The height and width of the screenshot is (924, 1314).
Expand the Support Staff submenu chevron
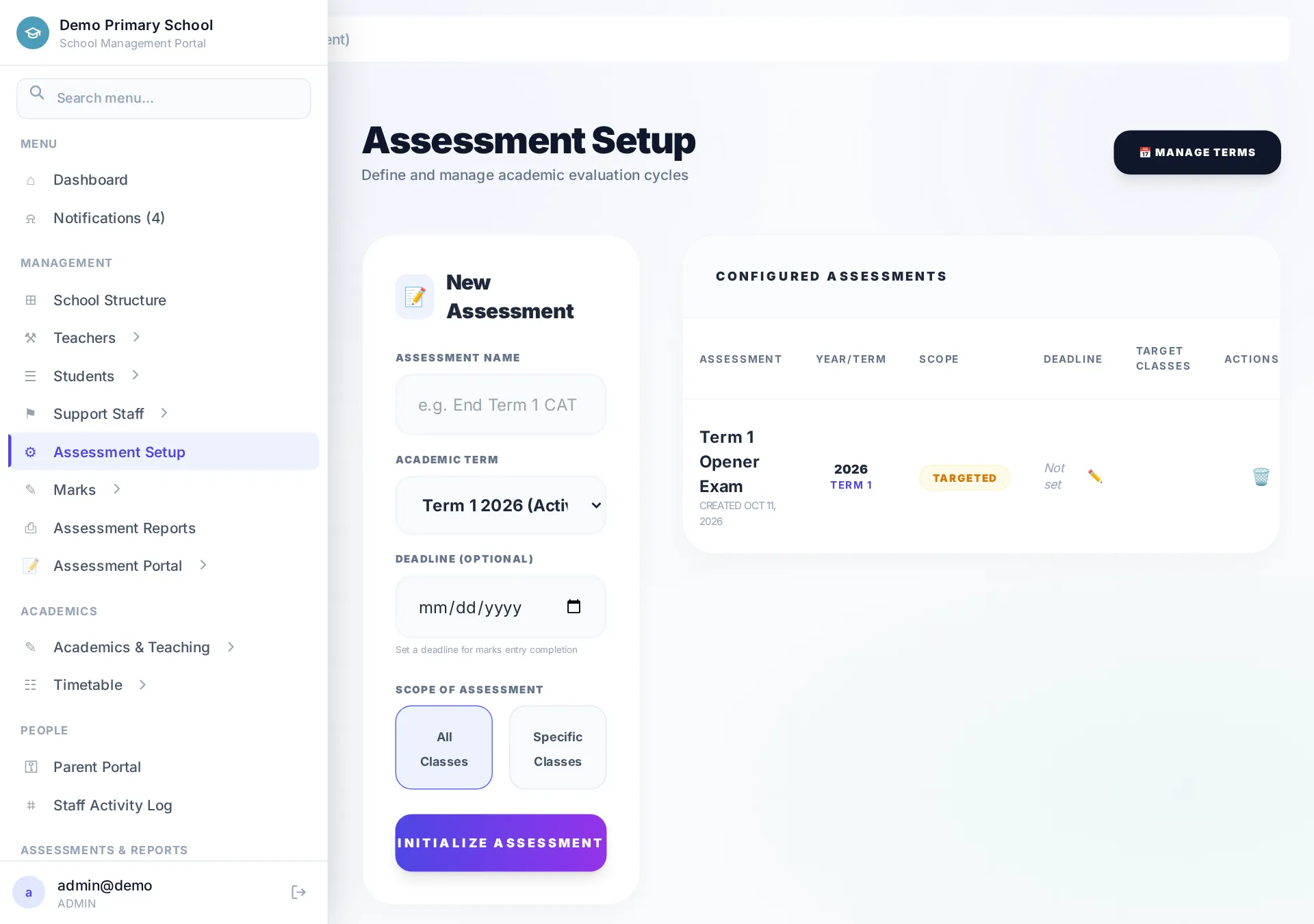[164, 413]
